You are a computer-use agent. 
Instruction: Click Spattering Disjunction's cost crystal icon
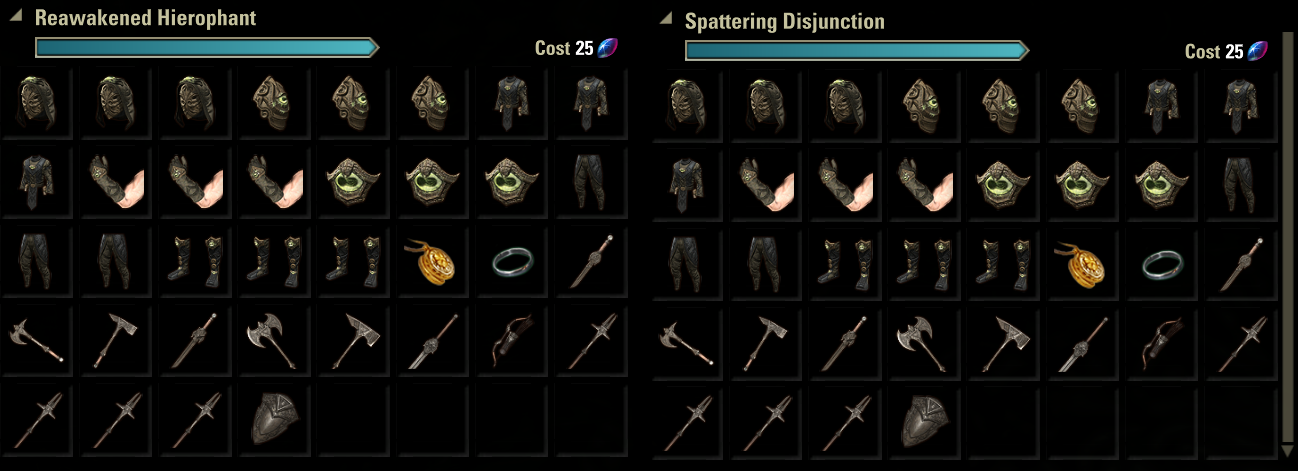[x=1258, y=51]
